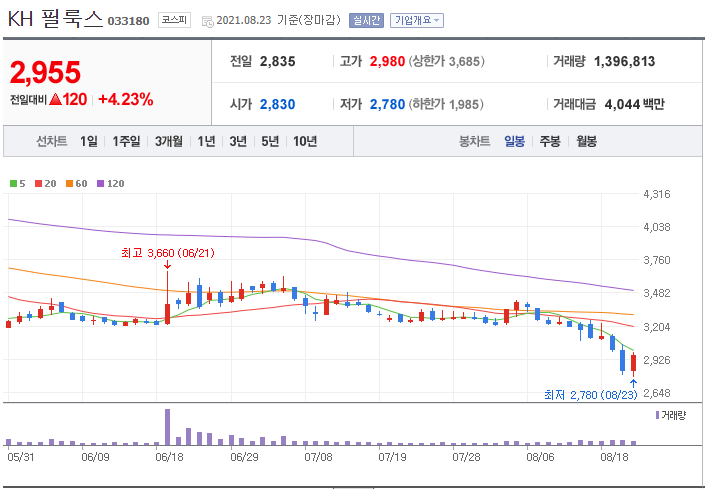Switch to 주봉 weekly candle chart
Screen dimensions: 705x489
pyautogui.click(x=550, y=142)
